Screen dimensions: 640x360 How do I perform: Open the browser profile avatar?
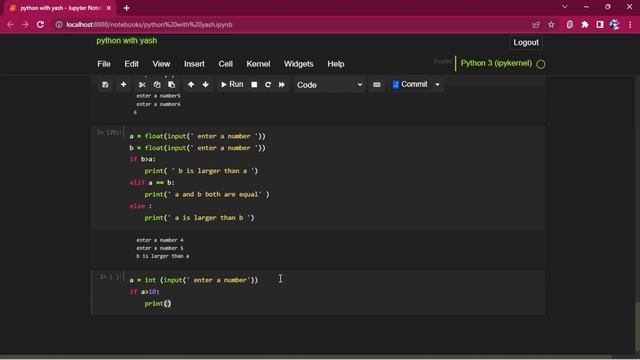pyautogui.click(x=615, y=24)
